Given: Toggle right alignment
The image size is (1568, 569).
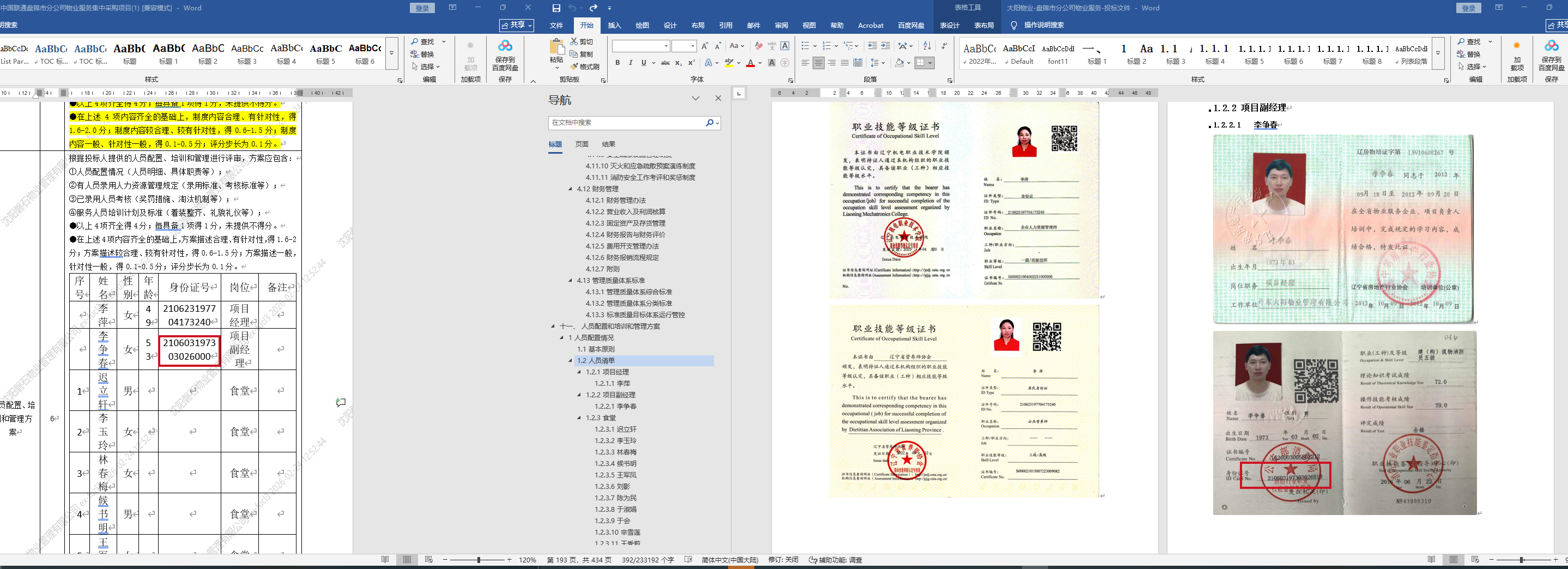Looking at the screenshot, I should (x=832, y=63).
